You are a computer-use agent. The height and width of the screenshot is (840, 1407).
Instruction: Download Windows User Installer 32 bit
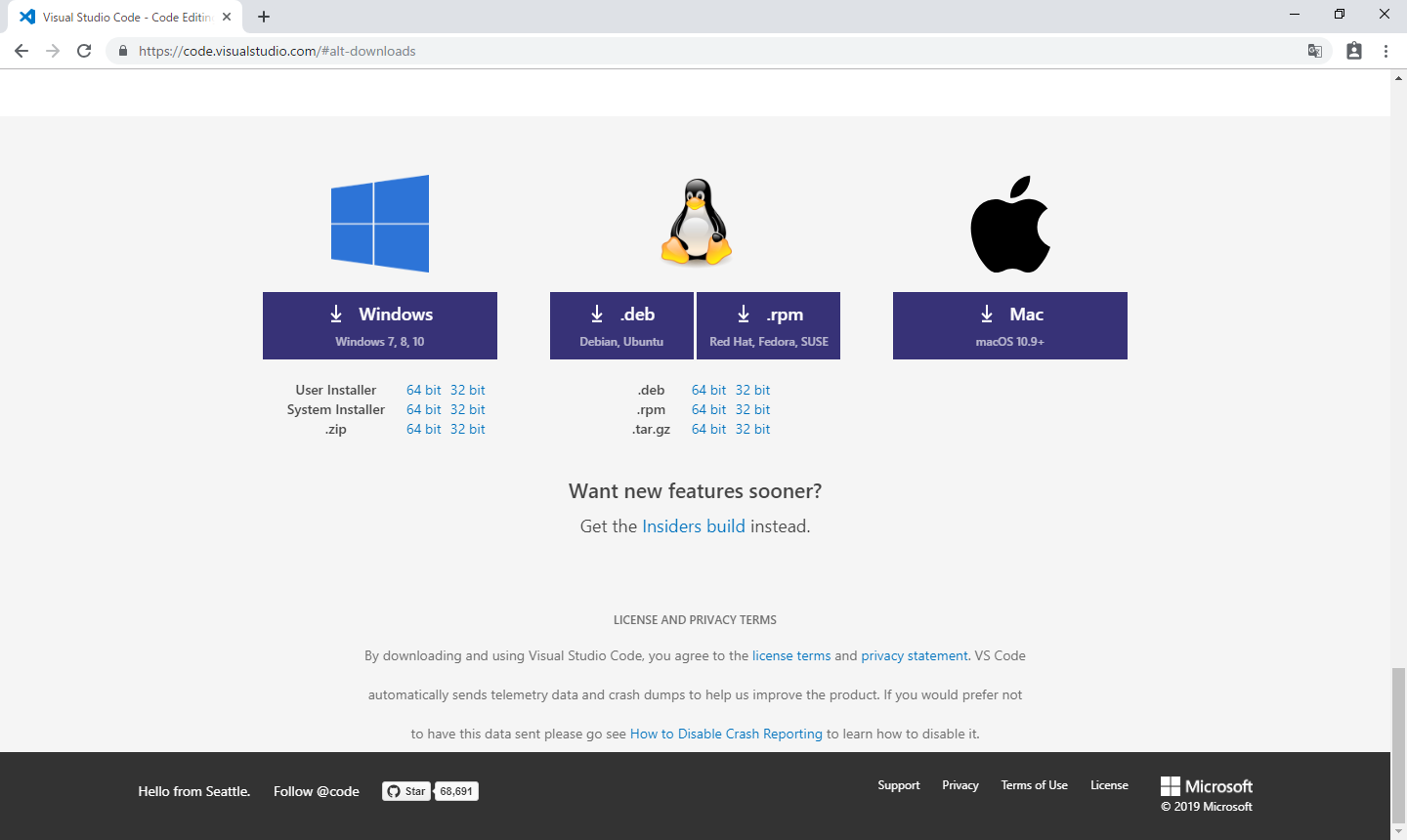pyautogui.click(x=468, y=390)
